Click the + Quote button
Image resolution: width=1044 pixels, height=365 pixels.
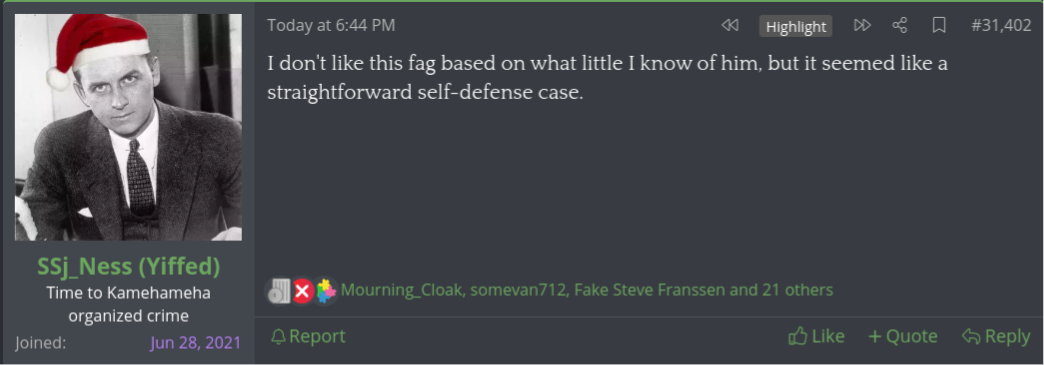coord(903,336)
